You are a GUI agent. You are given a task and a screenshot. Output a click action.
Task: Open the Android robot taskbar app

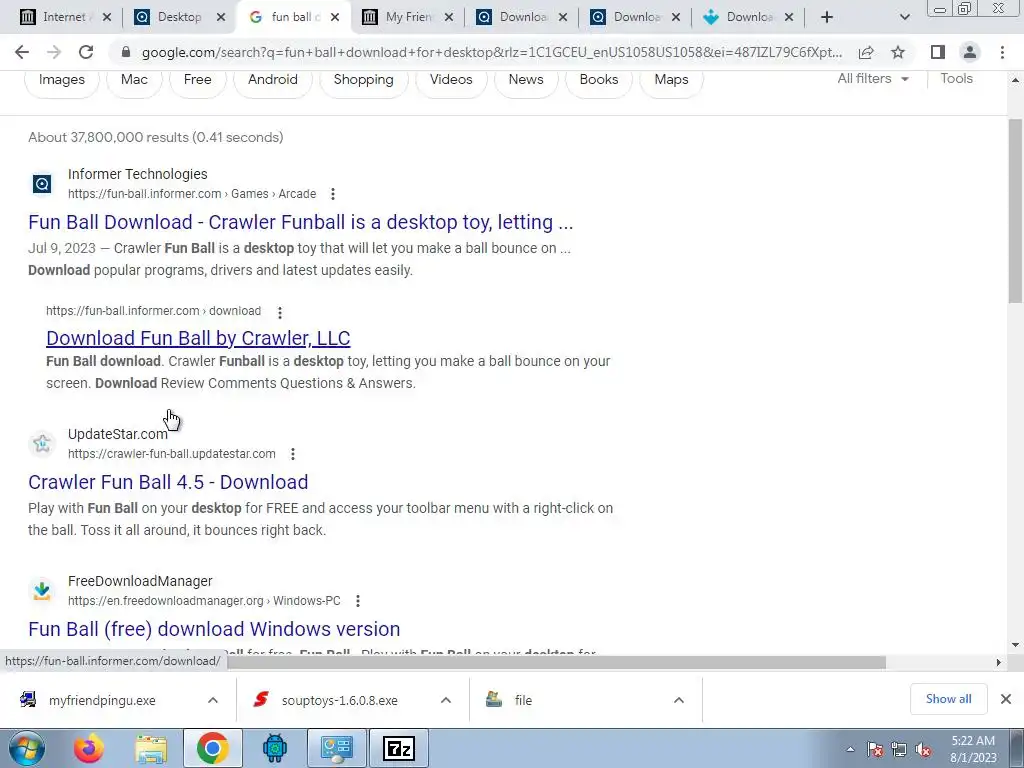[275, 748]
